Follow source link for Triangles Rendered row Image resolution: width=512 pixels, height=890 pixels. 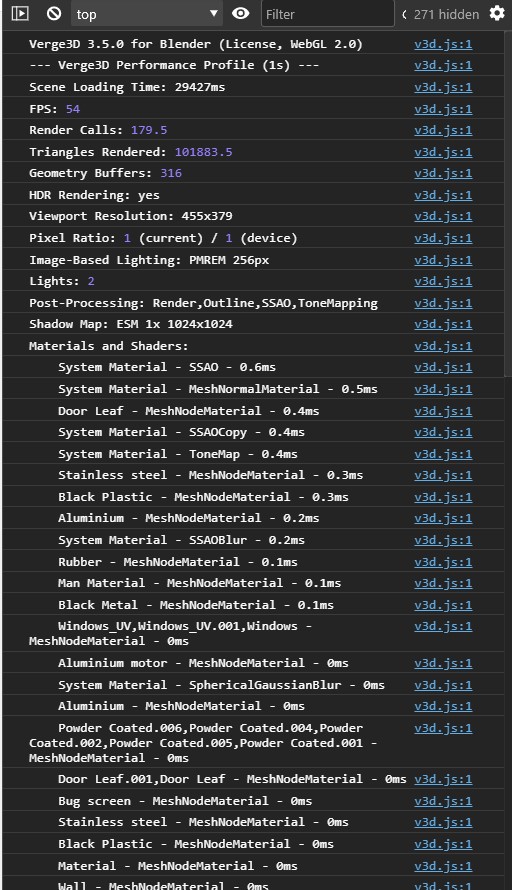tap(443, 152)
